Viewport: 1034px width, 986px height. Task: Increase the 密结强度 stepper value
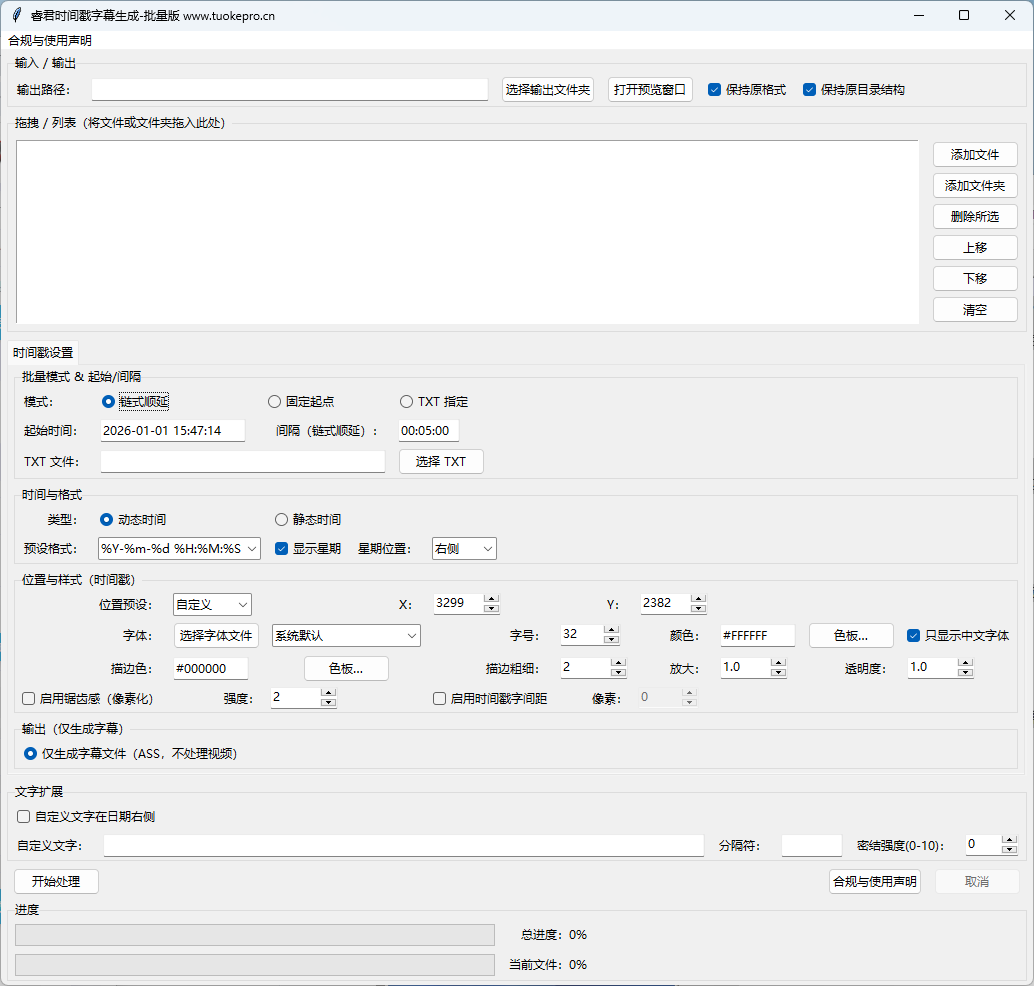point(1008,839)
